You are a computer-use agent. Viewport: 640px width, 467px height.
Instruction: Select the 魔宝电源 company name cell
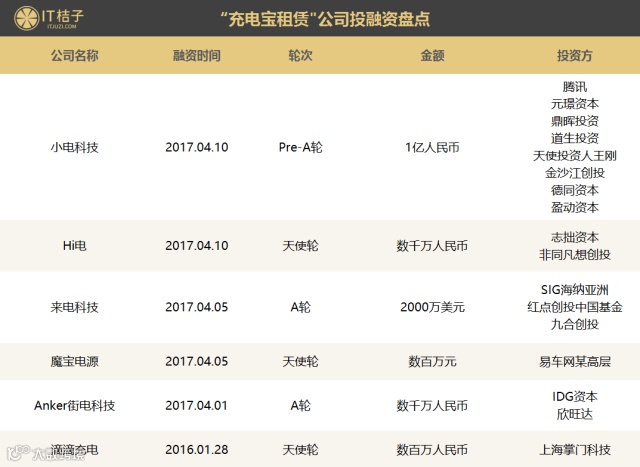74,361
